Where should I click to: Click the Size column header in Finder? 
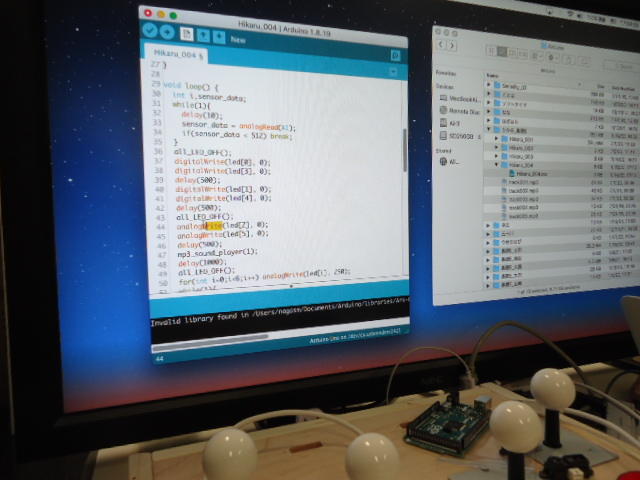pyautogui.click(x=600, y=86)
